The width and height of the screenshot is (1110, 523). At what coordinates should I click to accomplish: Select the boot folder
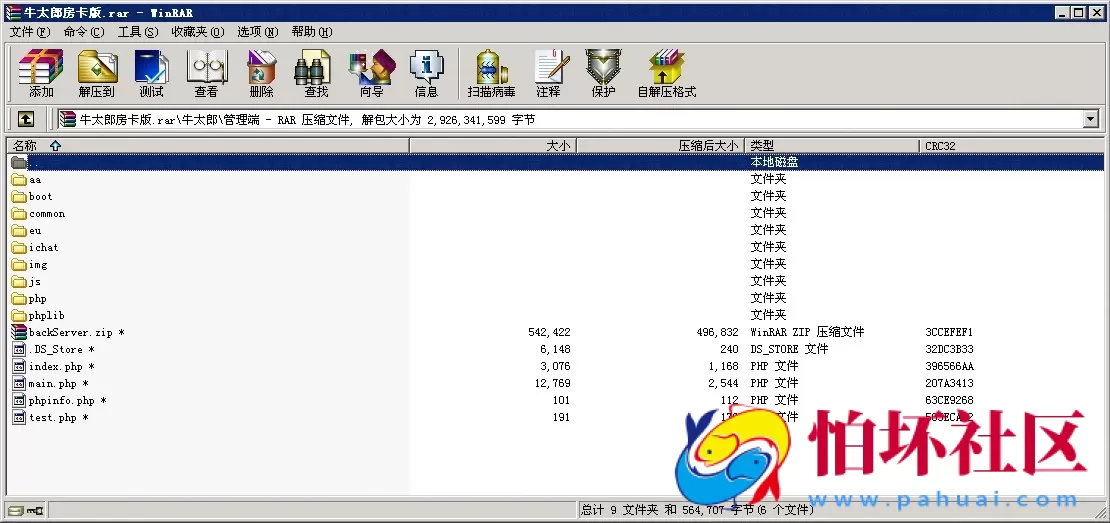32,197
